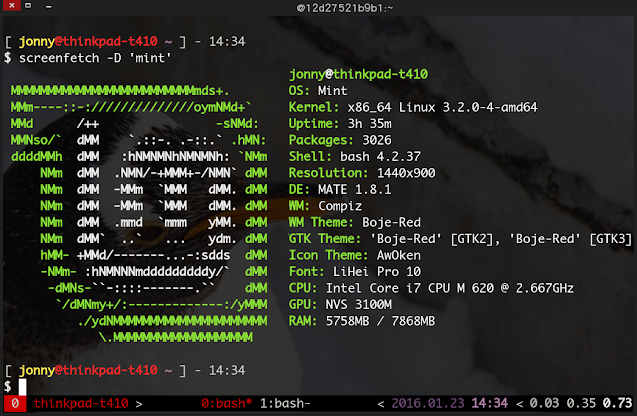Screen dimensions: 637x416
Task: Close the terminal window with red X
Action: 11,5
